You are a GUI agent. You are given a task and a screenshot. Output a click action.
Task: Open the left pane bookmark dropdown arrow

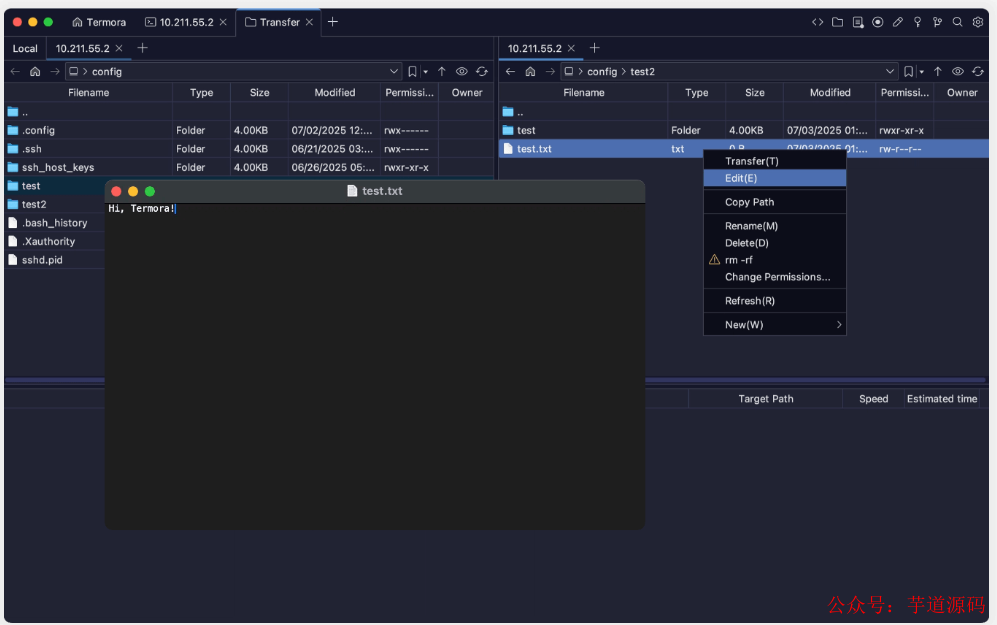coord(425,72)
